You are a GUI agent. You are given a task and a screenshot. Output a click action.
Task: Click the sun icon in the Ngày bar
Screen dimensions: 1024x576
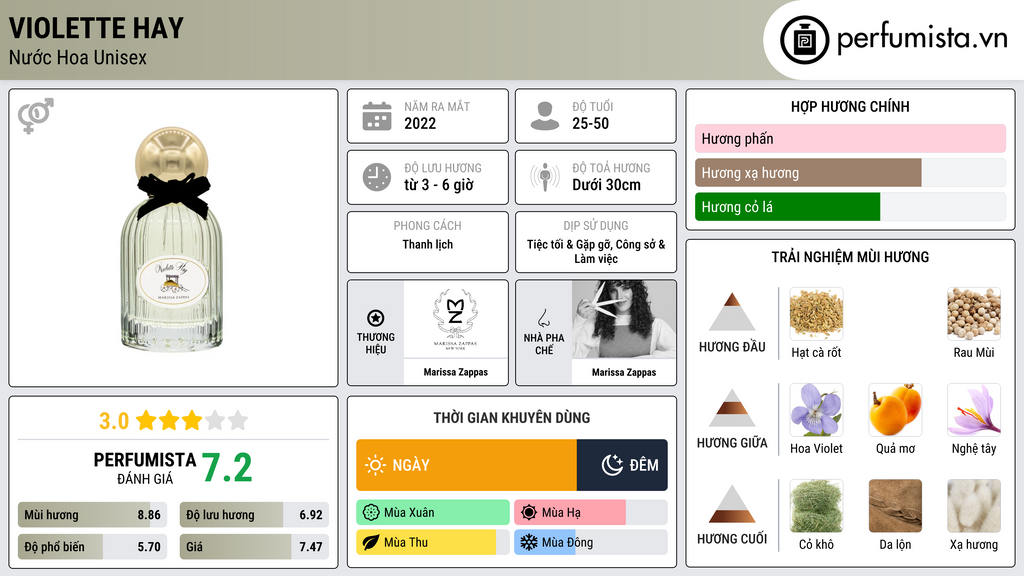pos(376,465)
